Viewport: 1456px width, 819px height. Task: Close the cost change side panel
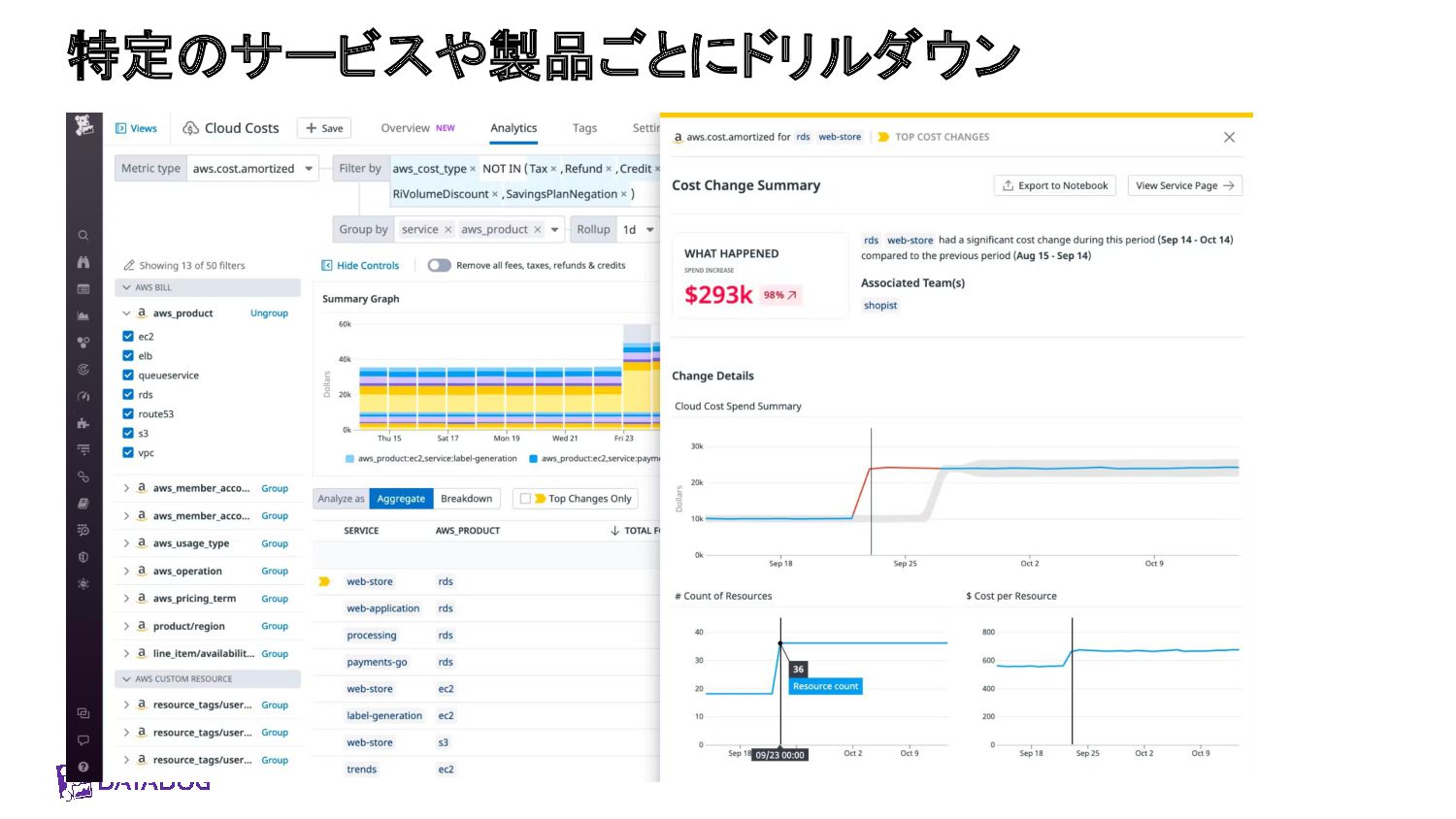(1230, 137)
